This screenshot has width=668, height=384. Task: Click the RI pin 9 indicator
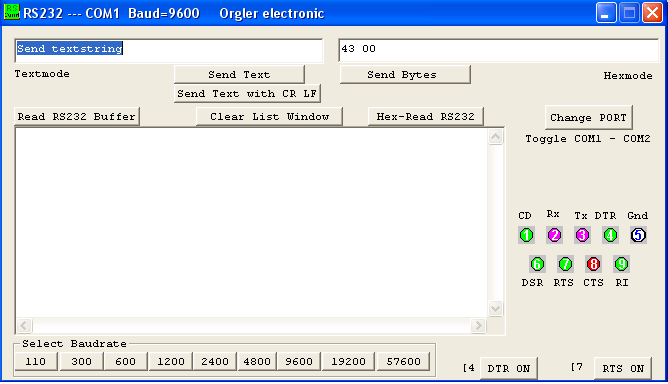(x=621, y=264)
